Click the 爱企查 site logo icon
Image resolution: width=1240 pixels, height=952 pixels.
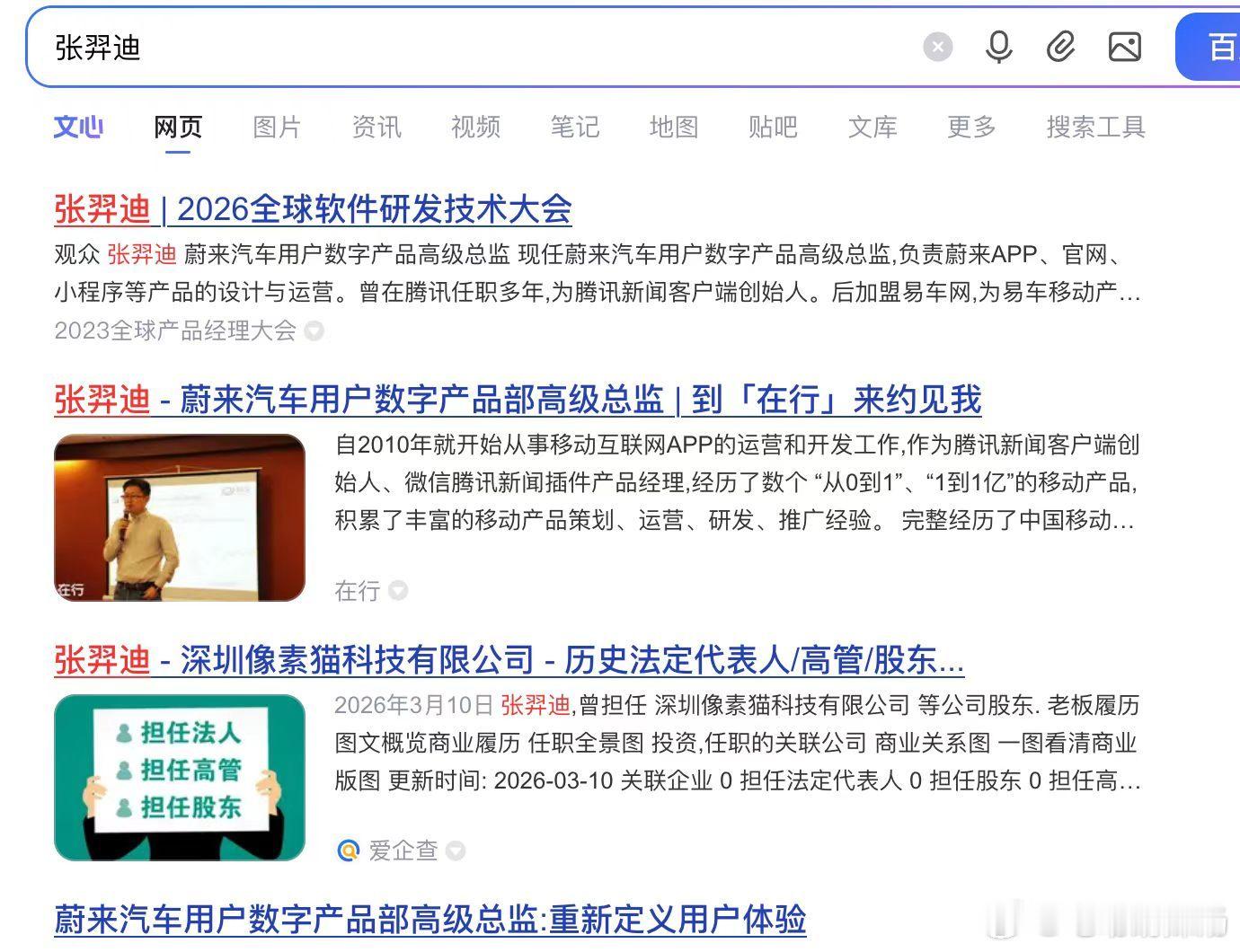click(348, 851)
